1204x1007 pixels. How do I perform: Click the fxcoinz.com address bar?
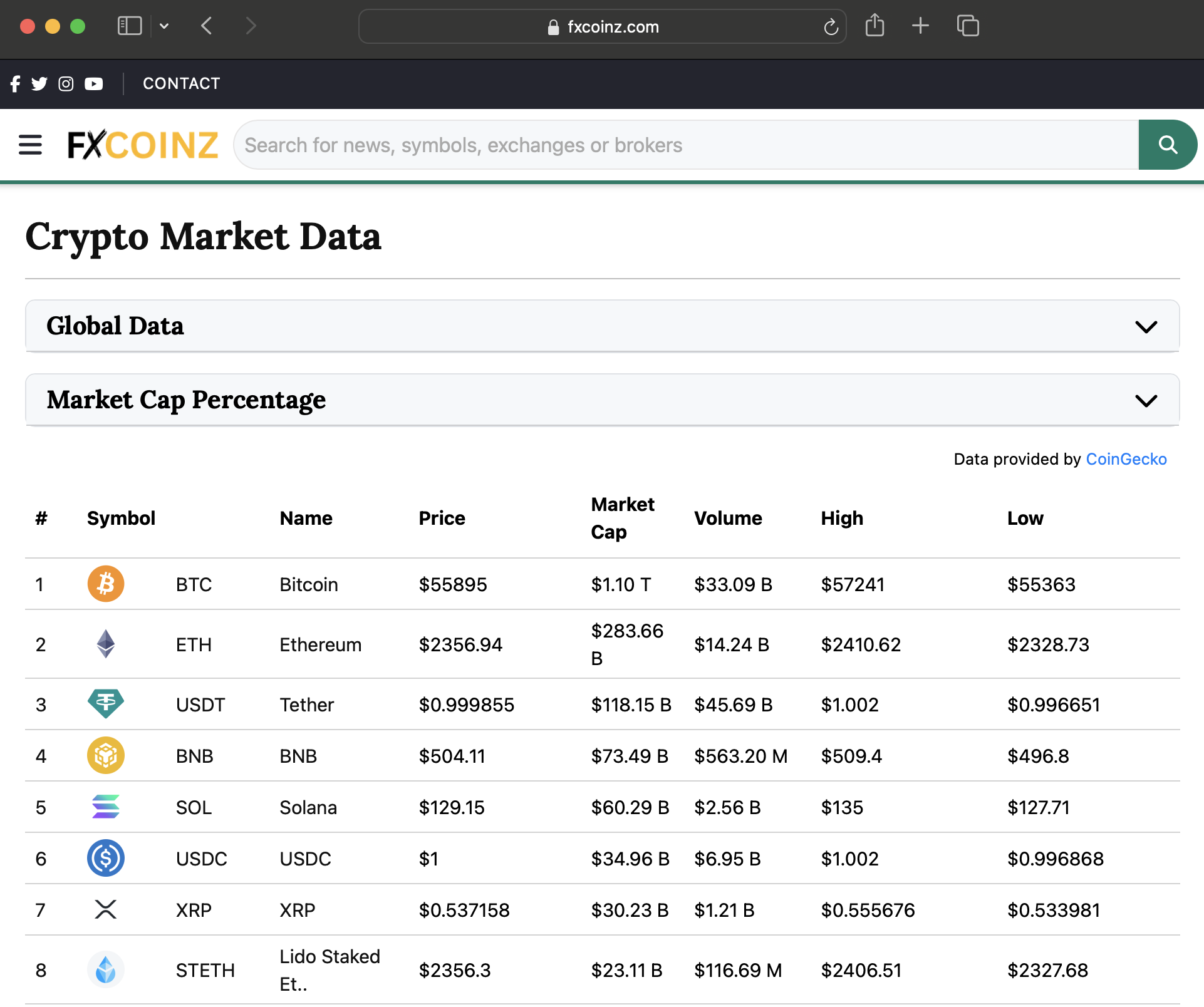point(602,26)
